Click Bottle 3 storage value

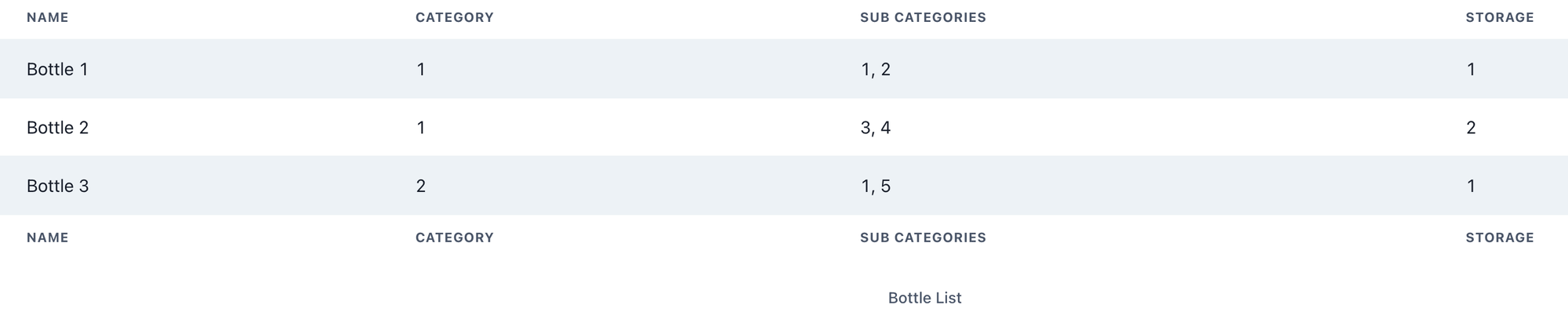click(1471, 186)
